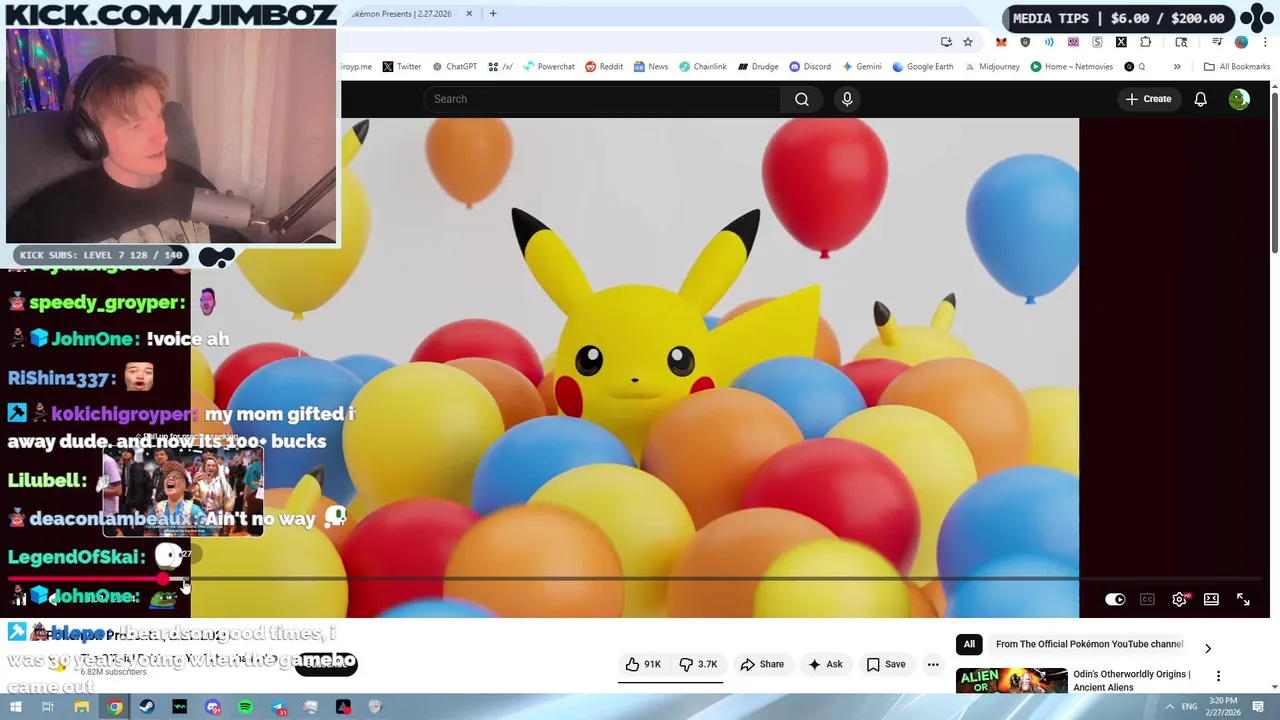
Task: Expand hidden bookmarks overflow chevron
Action: 1177,67
